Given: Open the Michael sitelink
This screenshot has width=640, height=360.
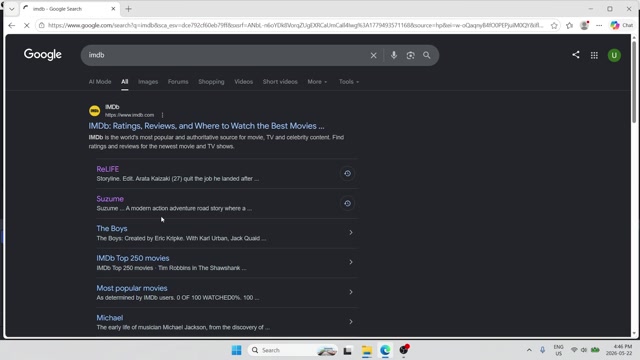Looking at the screenshot, I should 109,318.
